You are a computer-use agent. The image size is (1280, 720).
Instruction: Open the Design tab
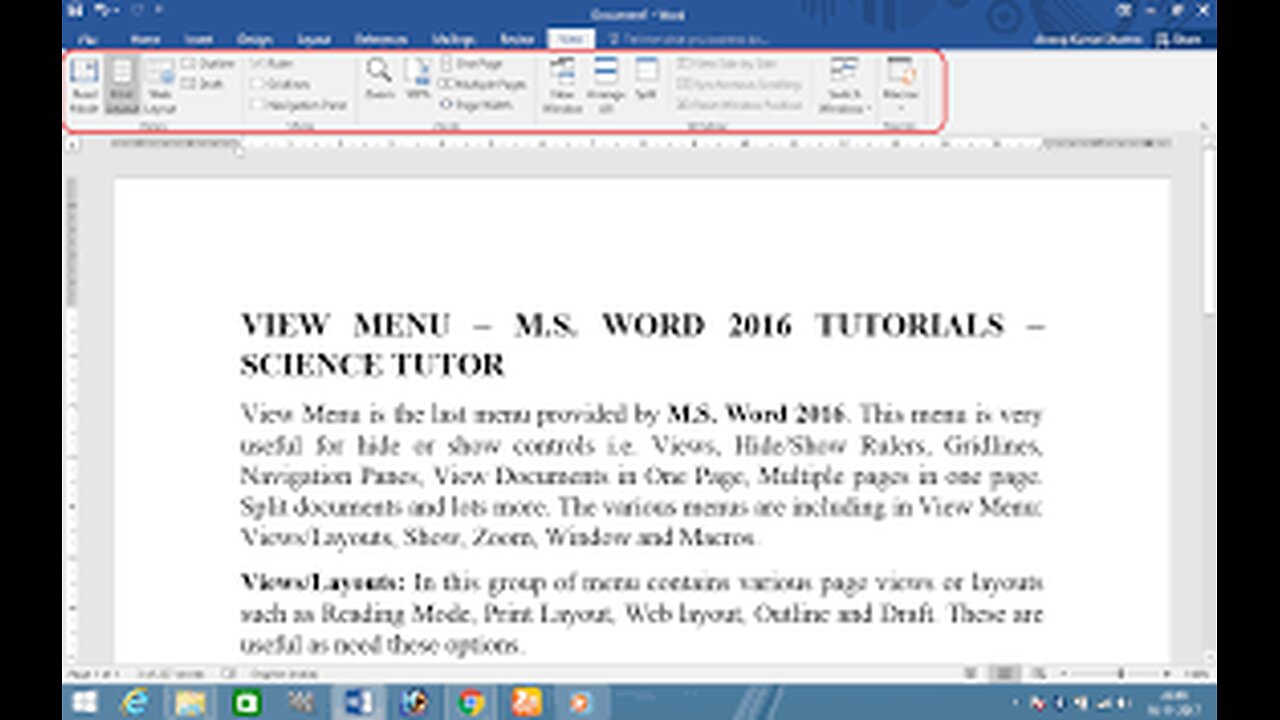[255, 39]
